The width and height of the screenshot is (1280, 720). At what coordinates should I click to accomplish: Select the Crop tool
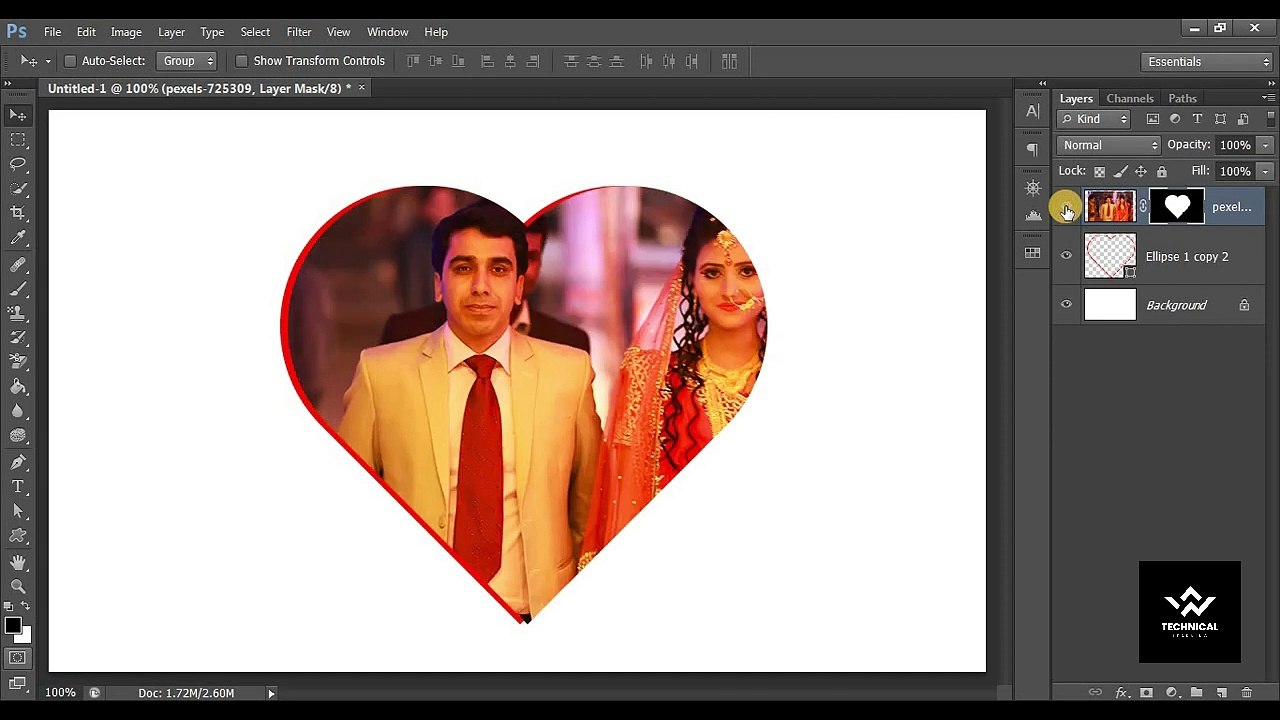18,213
